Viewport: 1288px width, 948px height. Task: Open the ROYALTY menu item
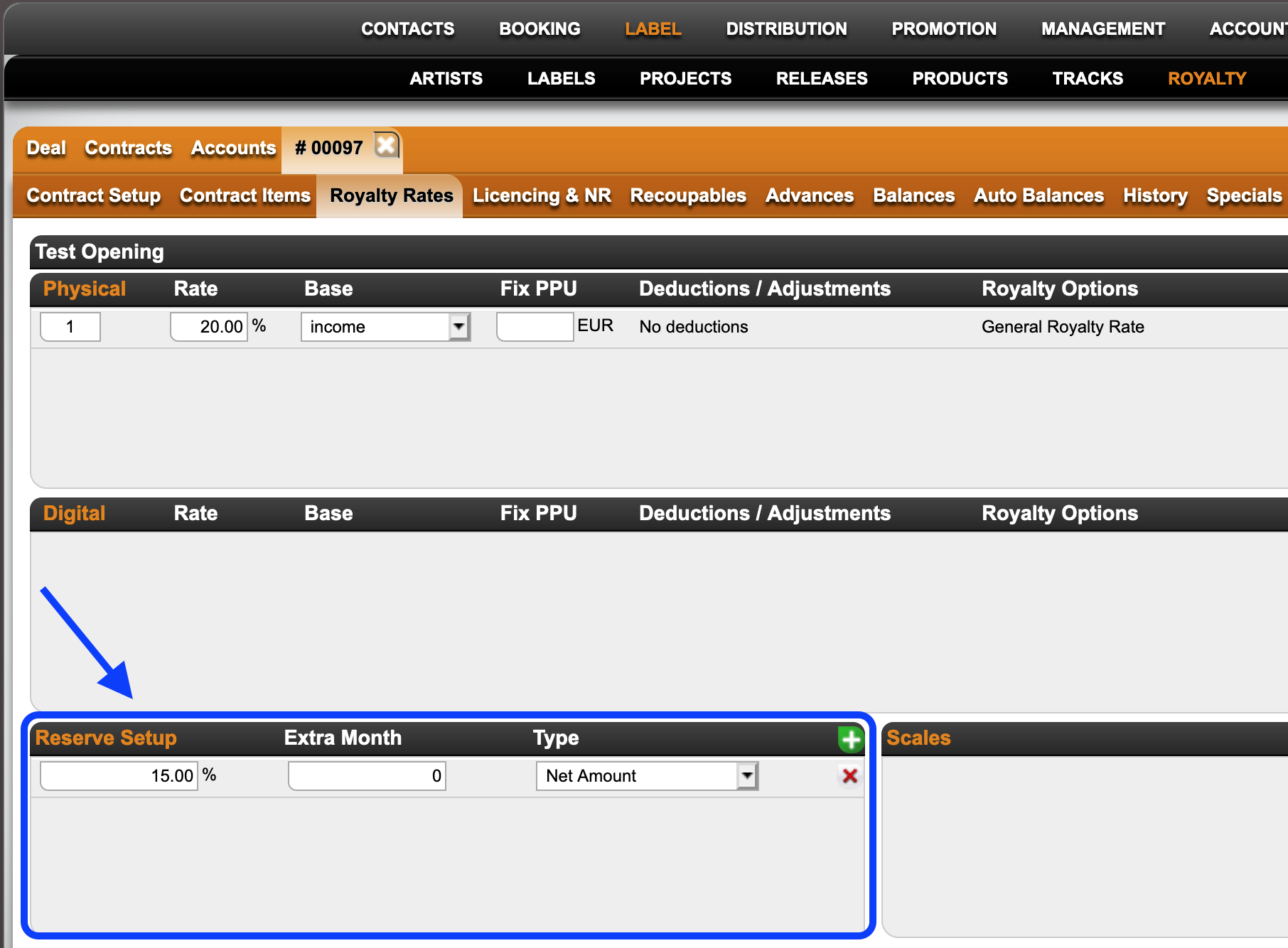1206,78
